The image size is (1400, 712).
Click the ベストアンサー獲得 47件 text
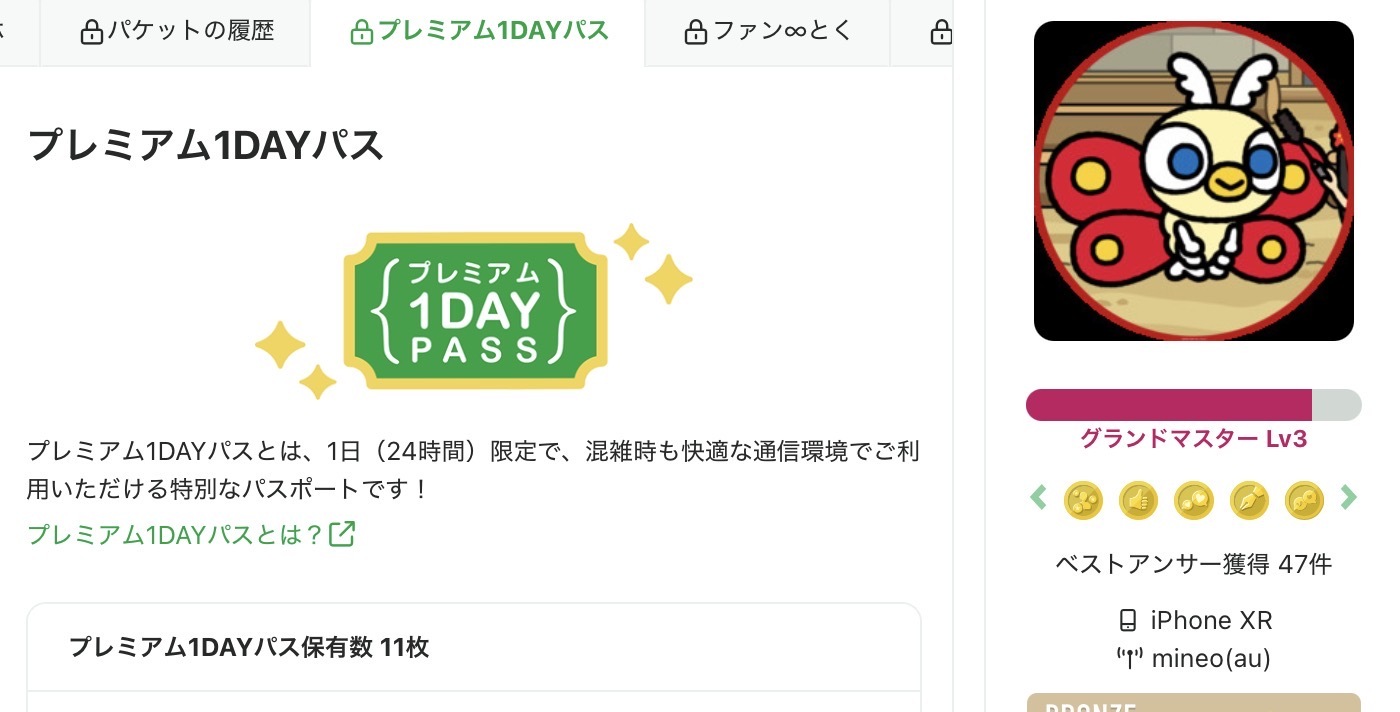[x=1193, y=565]
